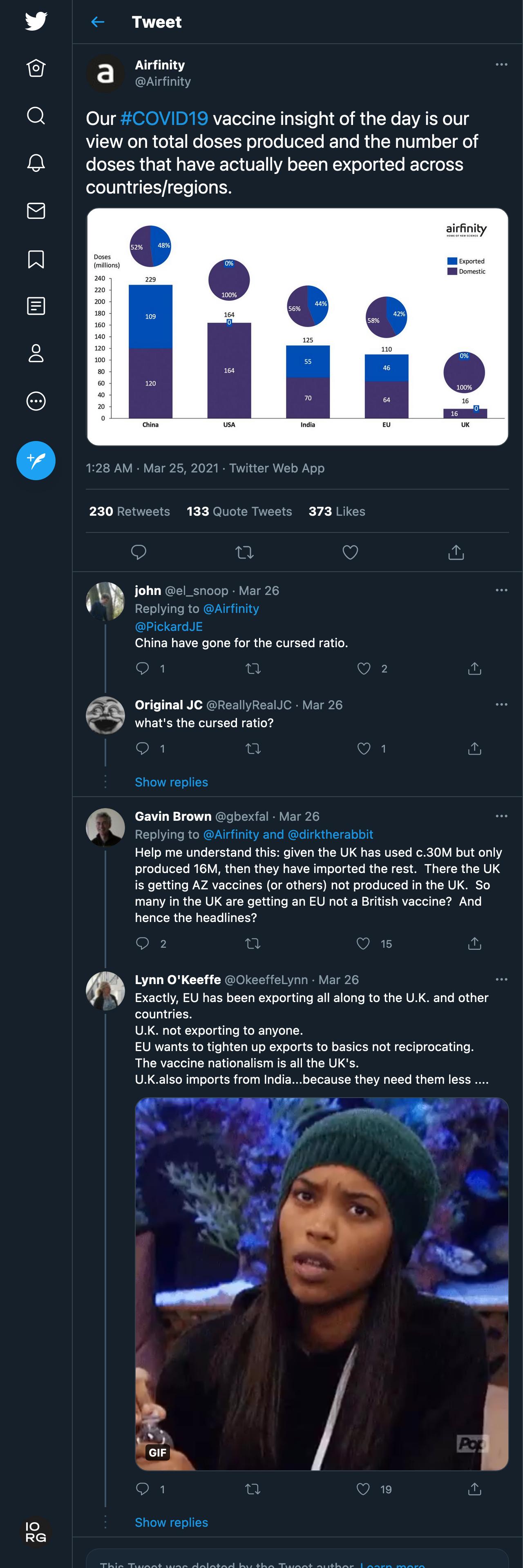View the 133 Quote Tweets
This screenshot has height=1568, width=523.
(x=239, y=511)
